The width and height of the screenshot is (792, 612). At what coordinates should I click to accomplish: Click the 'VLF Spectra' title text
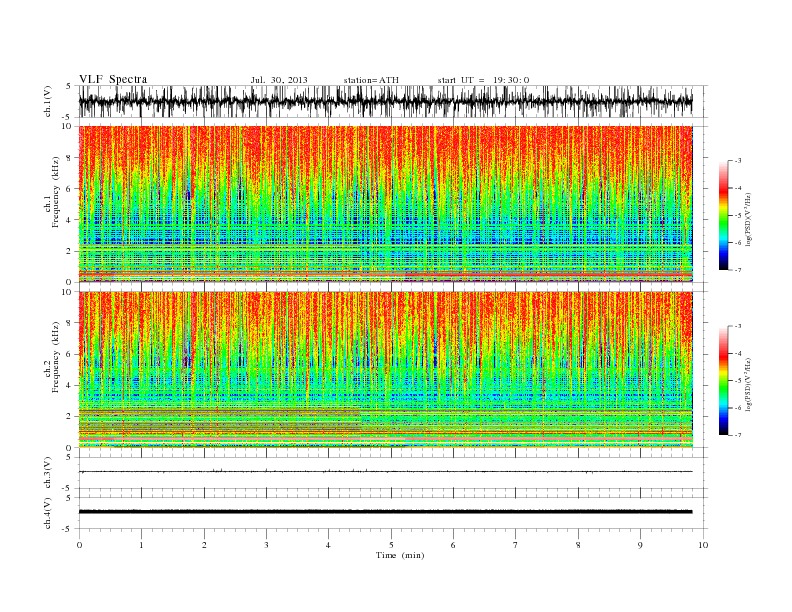click(113, 79)
